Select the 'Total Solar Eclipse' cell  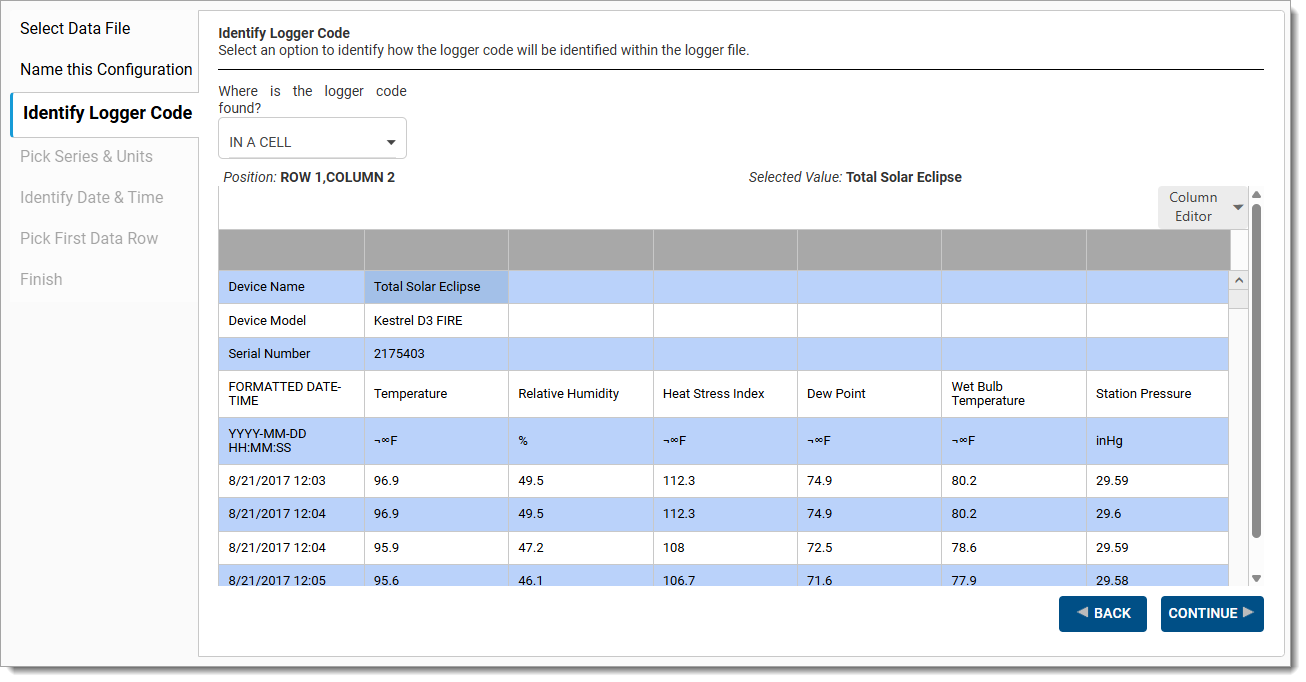click(x=435, y=286)
